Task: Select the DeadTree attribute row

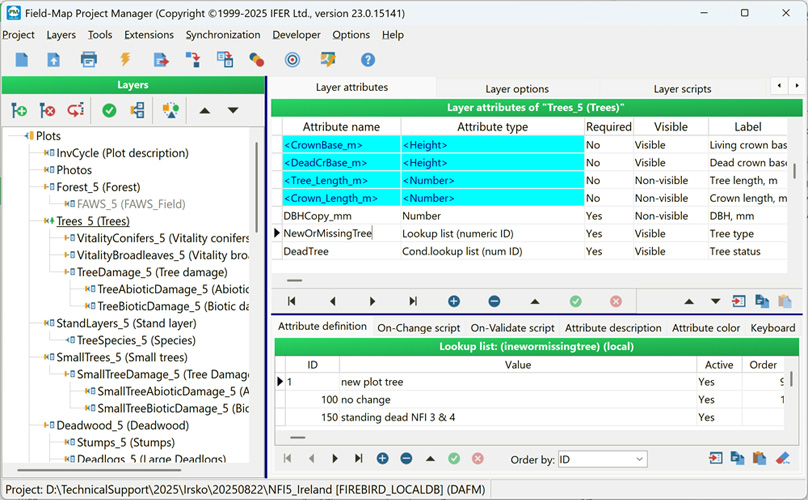Action: pyautogui.click(x=306, y=252)
